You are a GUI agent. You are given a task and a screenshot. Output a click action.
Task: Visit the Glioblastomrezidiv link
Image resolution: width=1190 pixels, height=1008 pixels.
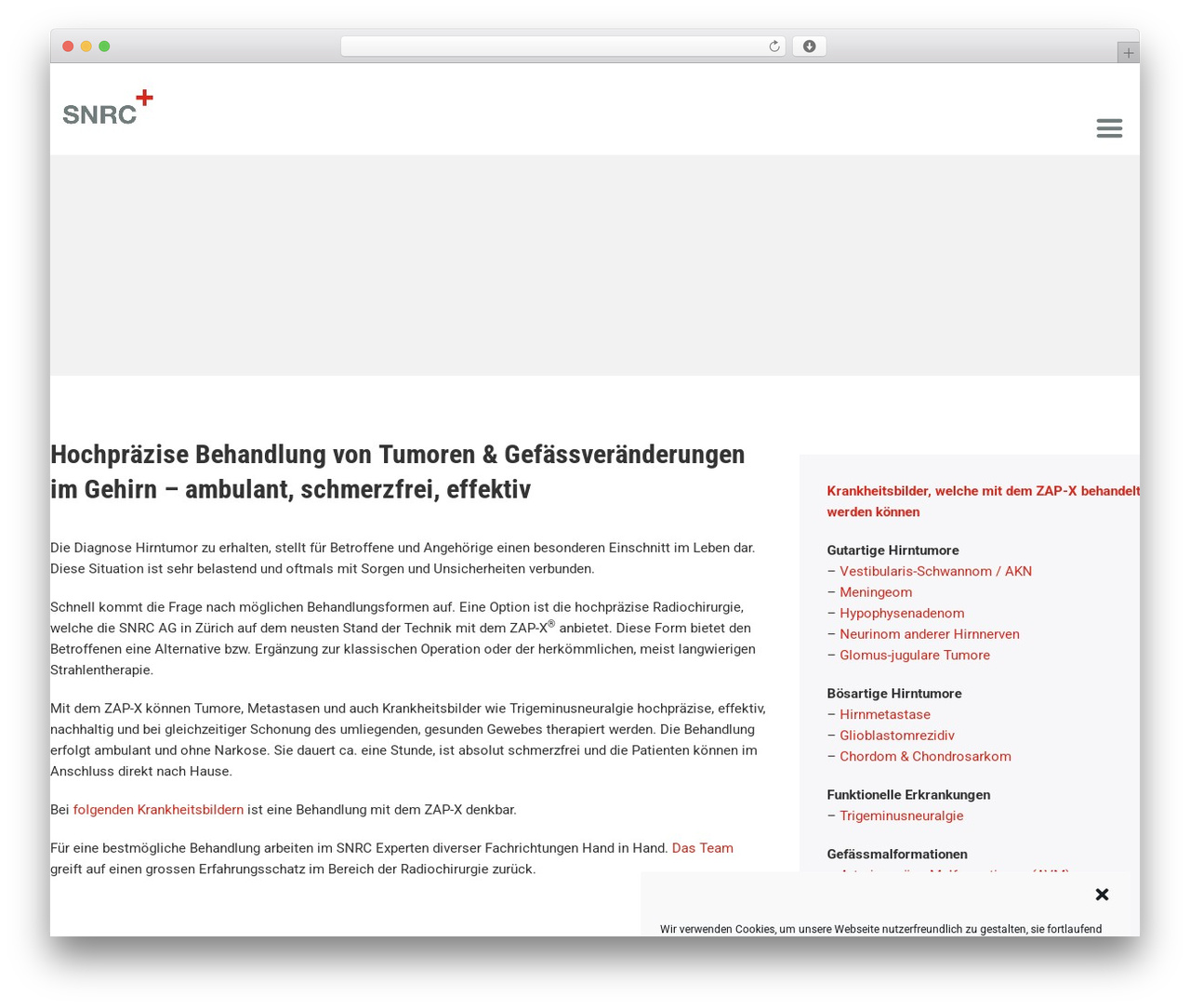(x=897, y=736)
